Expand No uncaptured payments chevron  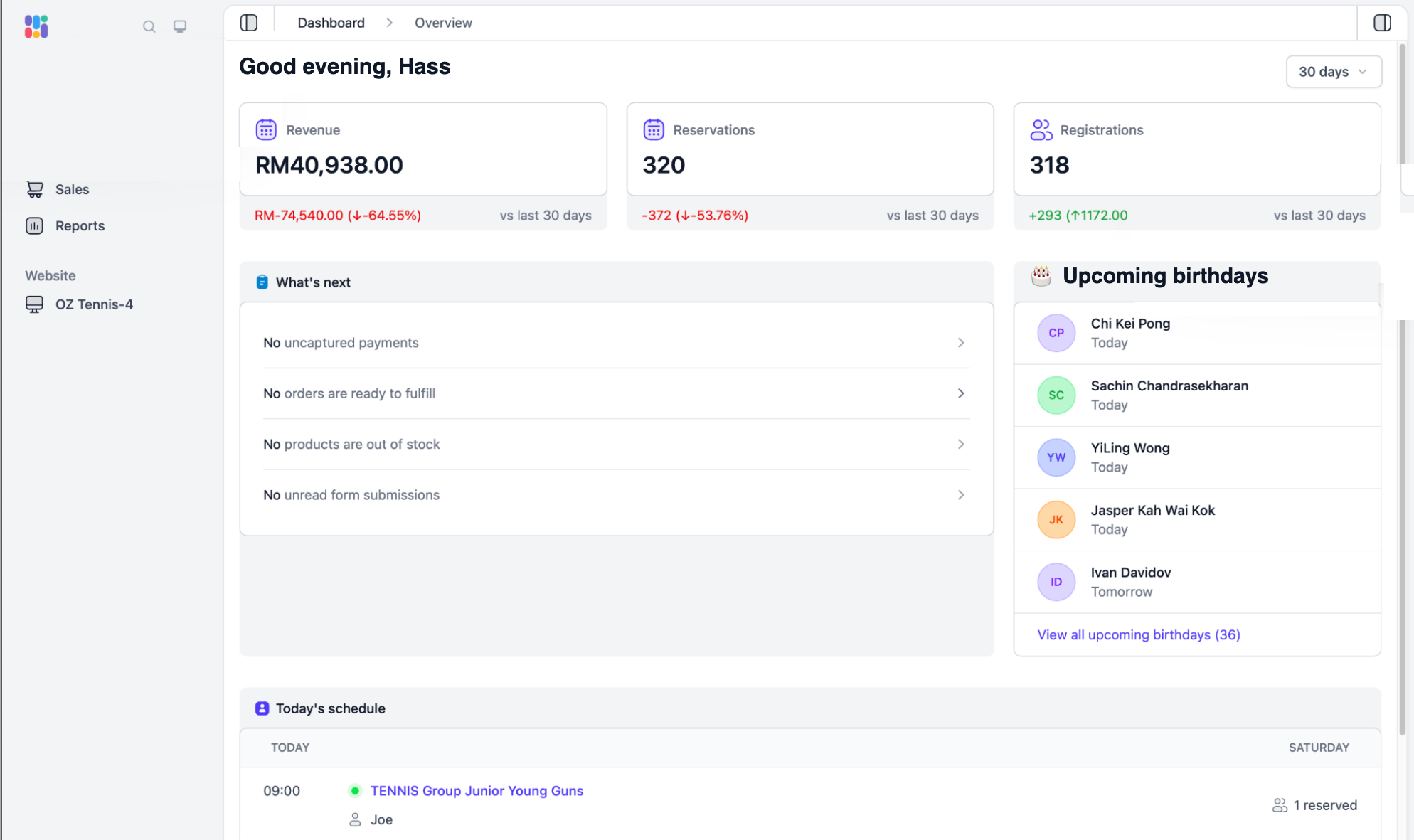click(961, 343)
